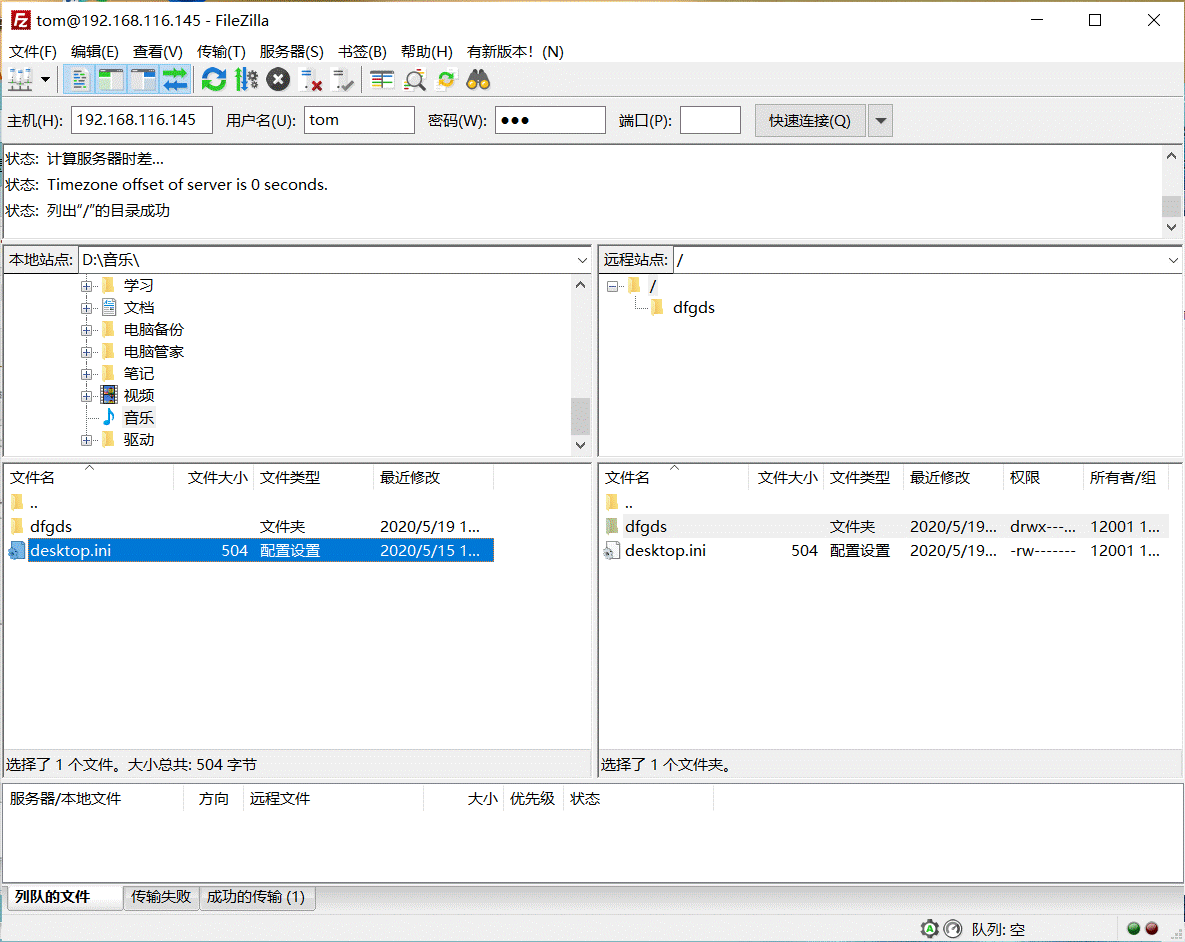Click message log scrollbar down arrow
Image resolution: width=1185 pixels, height=942 pixels.
[1171, 227]
